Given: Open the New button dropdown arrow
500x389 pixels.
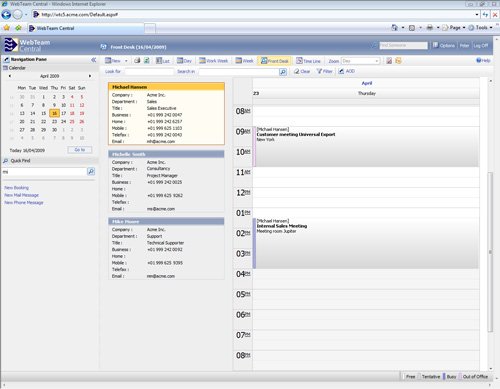Looking at the screenshot, I should coord(126,61).
